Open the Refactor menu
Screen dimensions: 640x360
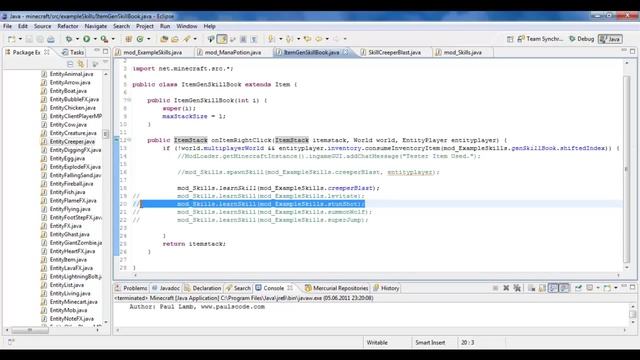click(68, 26)
